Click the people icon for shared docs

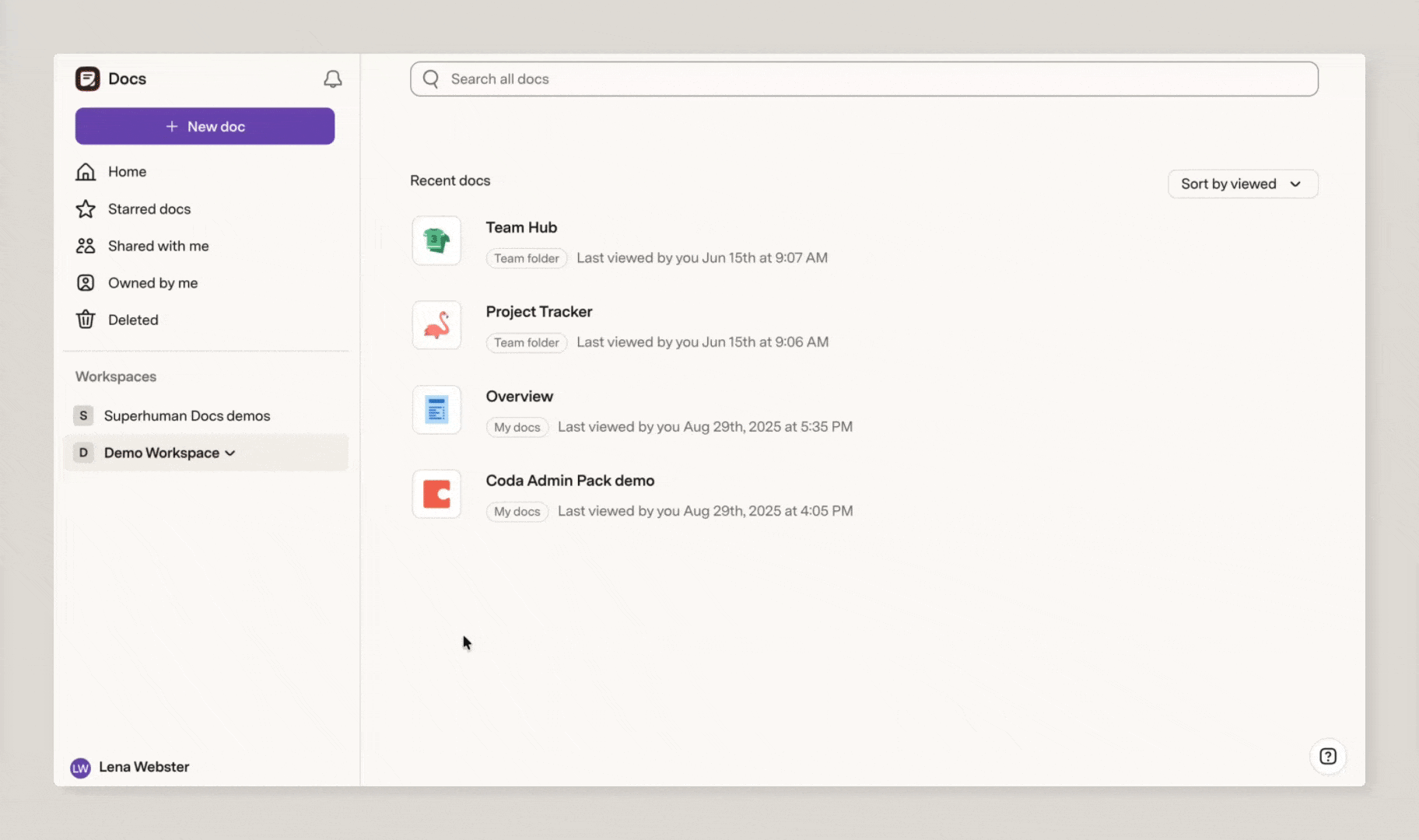click(x=86, y=246)
